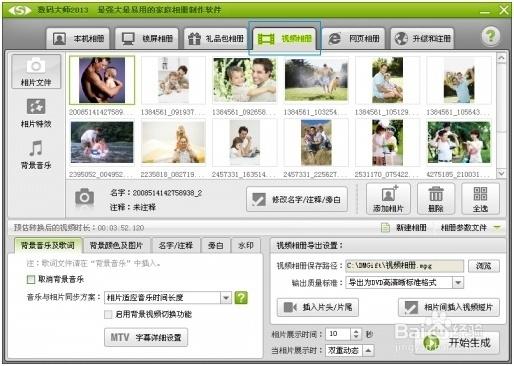The height and width of the screenshot is (366, 514).
Task: Click 相片间插入视频短片 button
Action: tap(449, 307)
